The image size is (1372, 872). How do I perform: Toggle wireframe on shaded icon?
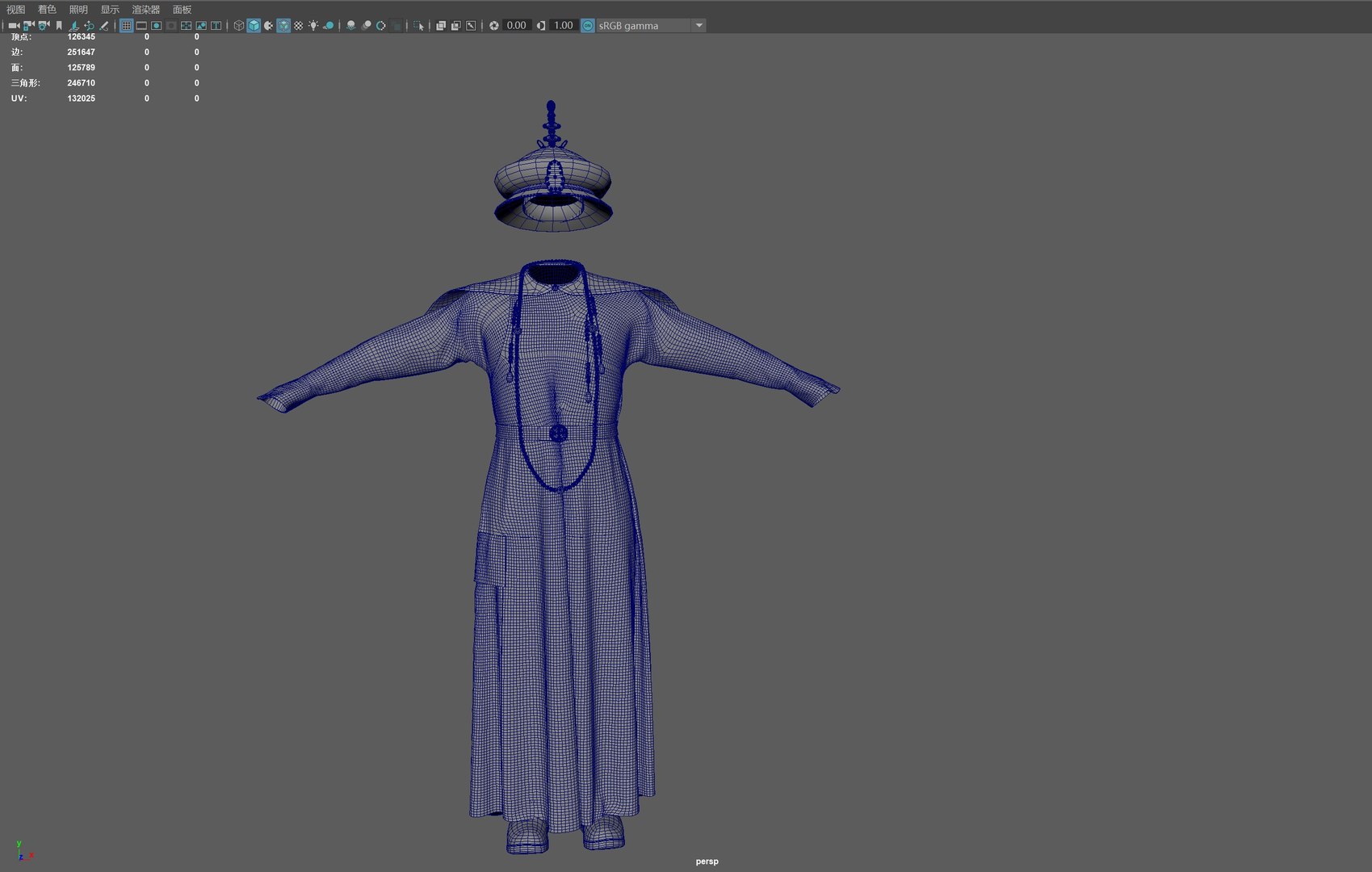(x=283, y=26)
